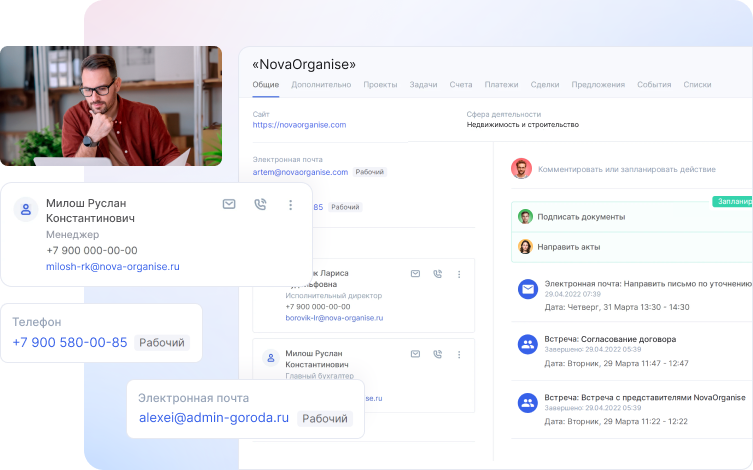The image size is (753, 470).
Task: Click the envelope icon on the Милош manager card
Action: (x=229, y=204)
